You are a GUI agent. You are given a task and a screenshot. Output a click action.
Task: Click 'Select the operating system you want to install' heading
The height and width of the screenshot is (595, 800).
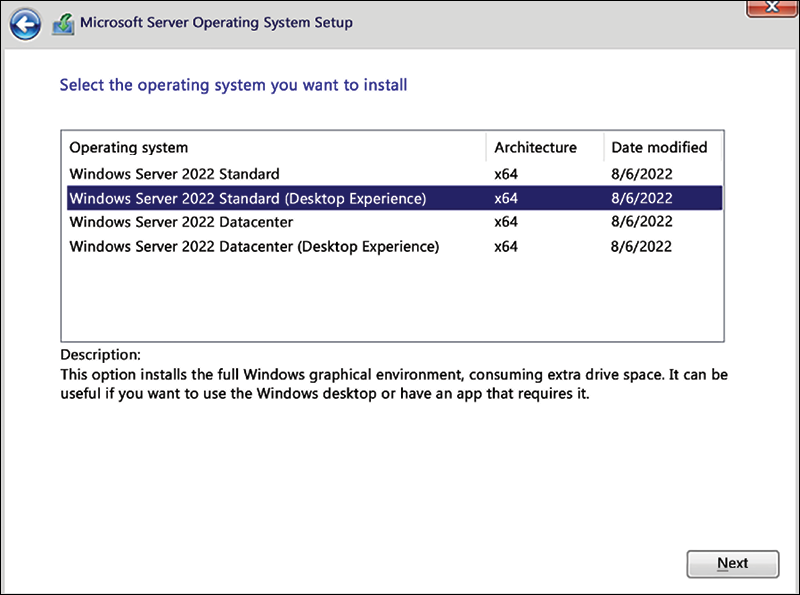pos(233,85)
